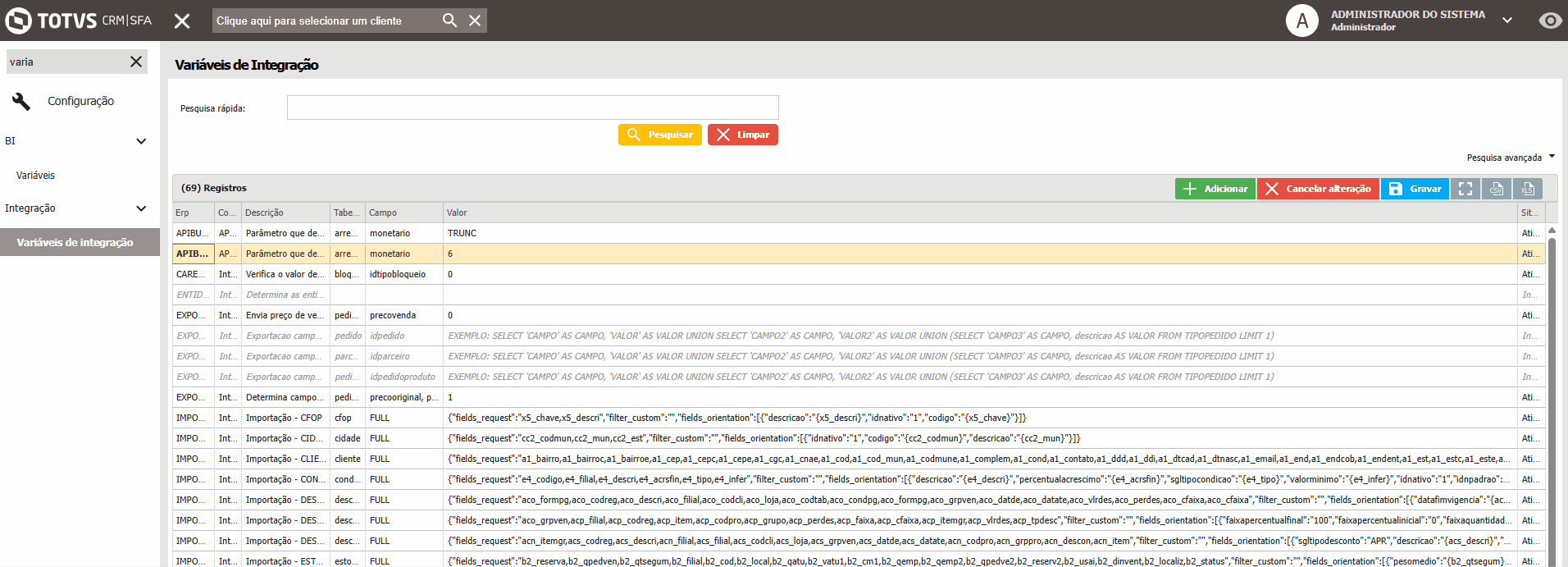Sort by the Descrição column header
The height and width of the screenshot is (567, 1568).
click(x=285, y=213)
